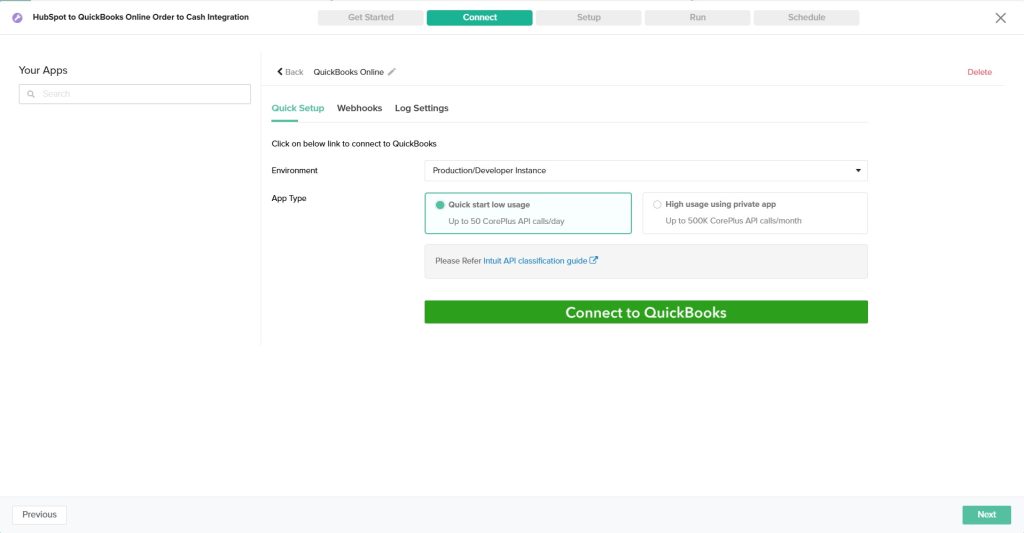This screenshot has width=1024, height=533.
Task: Focus the Your Apps search field
Action: (x=135, y=94)
